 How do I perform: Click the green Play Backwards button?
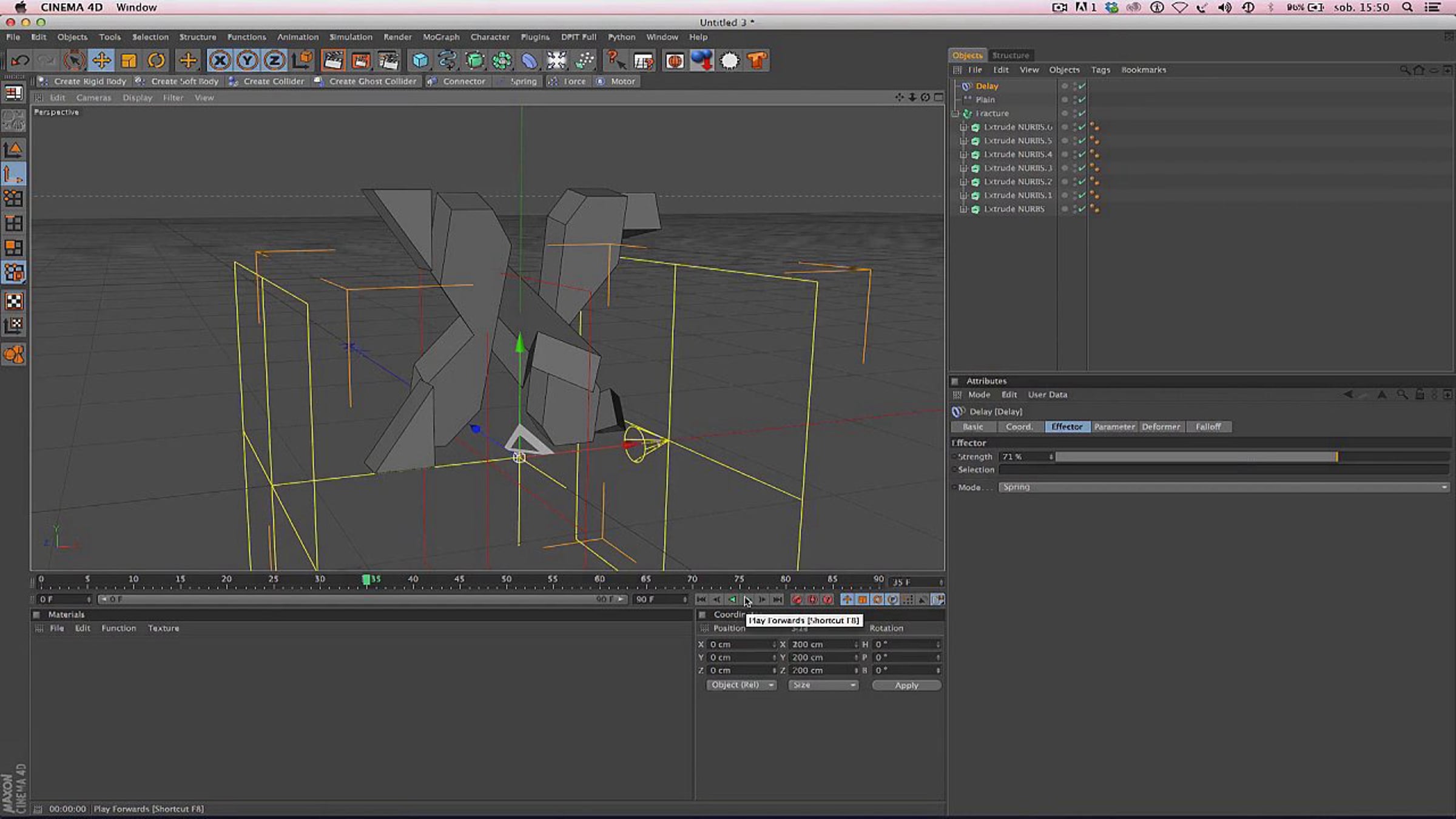(732, 599)
